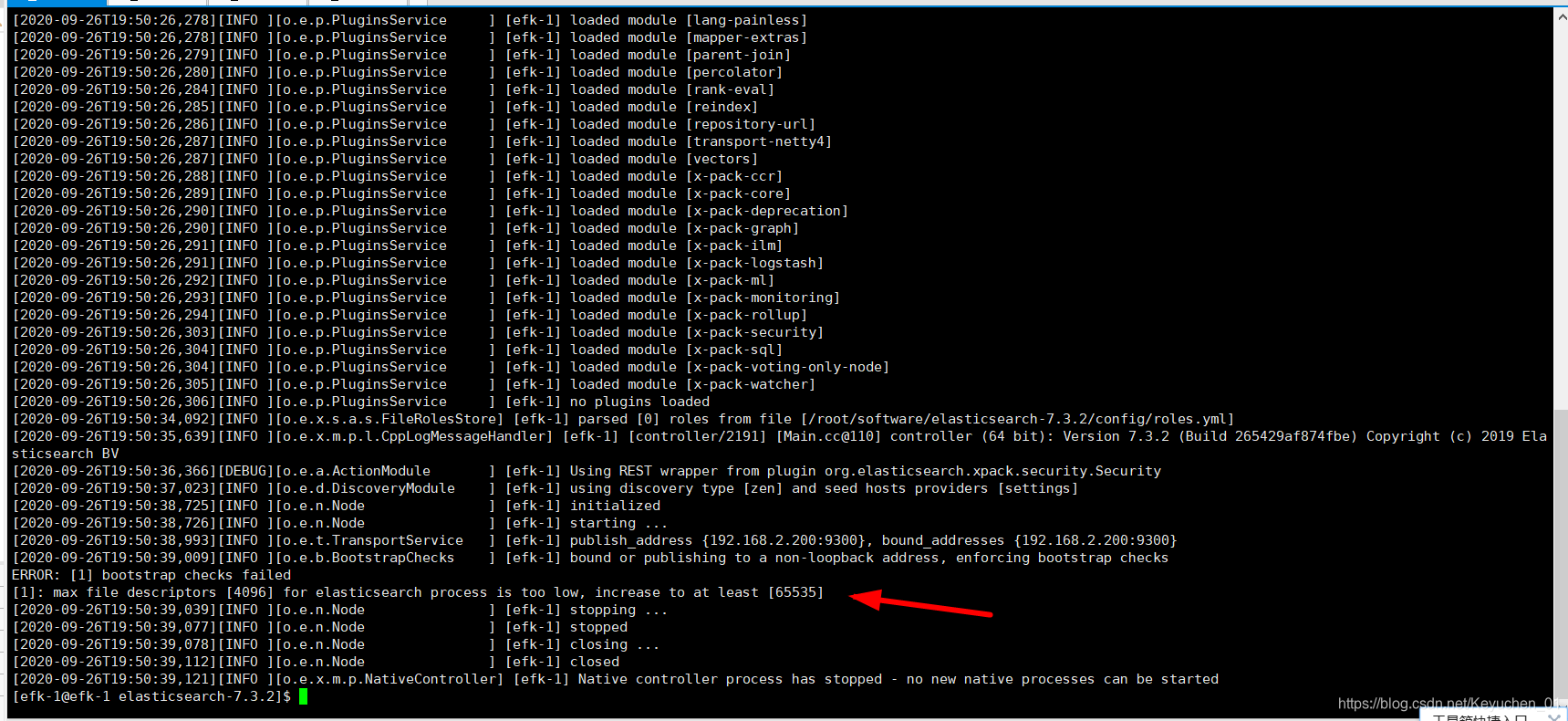Image resolution: width=1568 pixels, height=721 pixels.
Task: Click the BootstrapChecks "enforcing bootstrap checks" line
Action: pyautogui.click(x=590, y=558)
